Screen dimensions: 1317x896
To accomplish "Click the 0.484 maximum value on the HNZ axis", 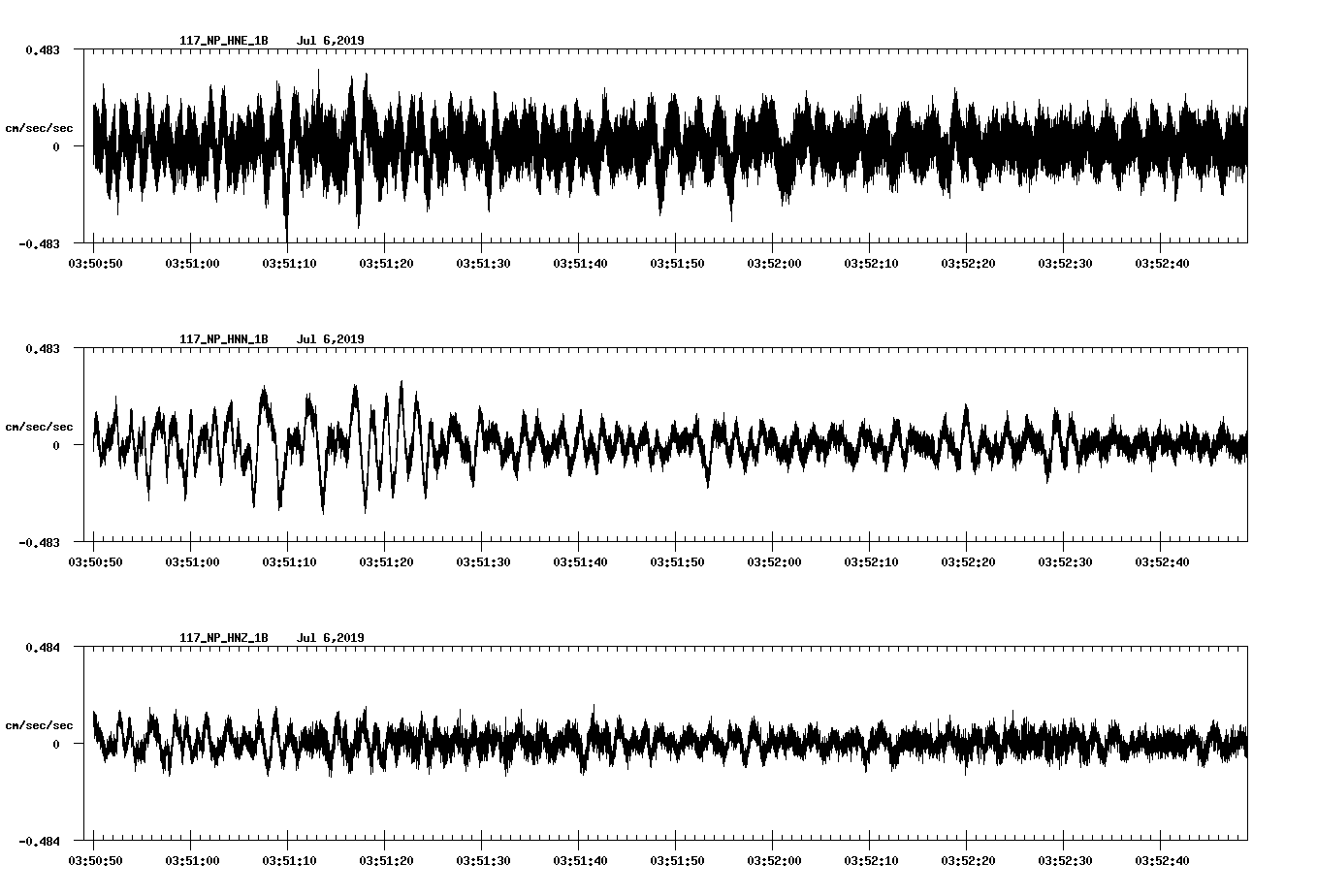I will click(43, 647).
